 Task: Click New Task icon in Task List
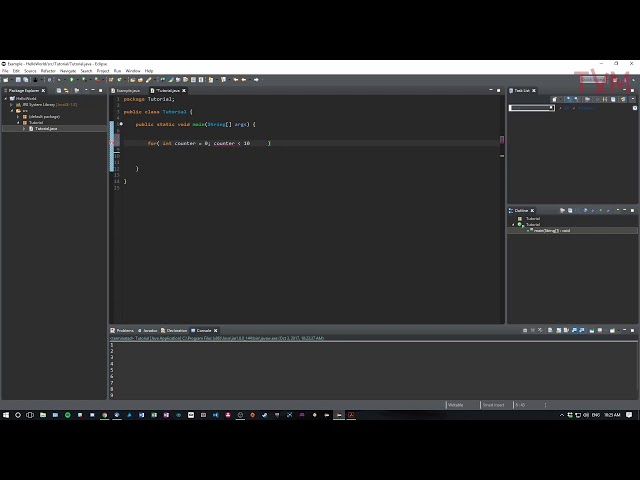point(554,99)
